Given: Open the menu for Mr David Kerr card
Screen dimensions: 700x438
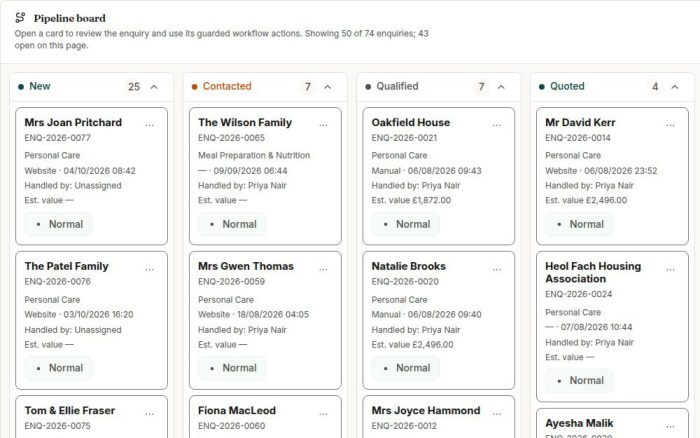Looking at the screenshot, I should pyautogui.click(x=671, y=125).
